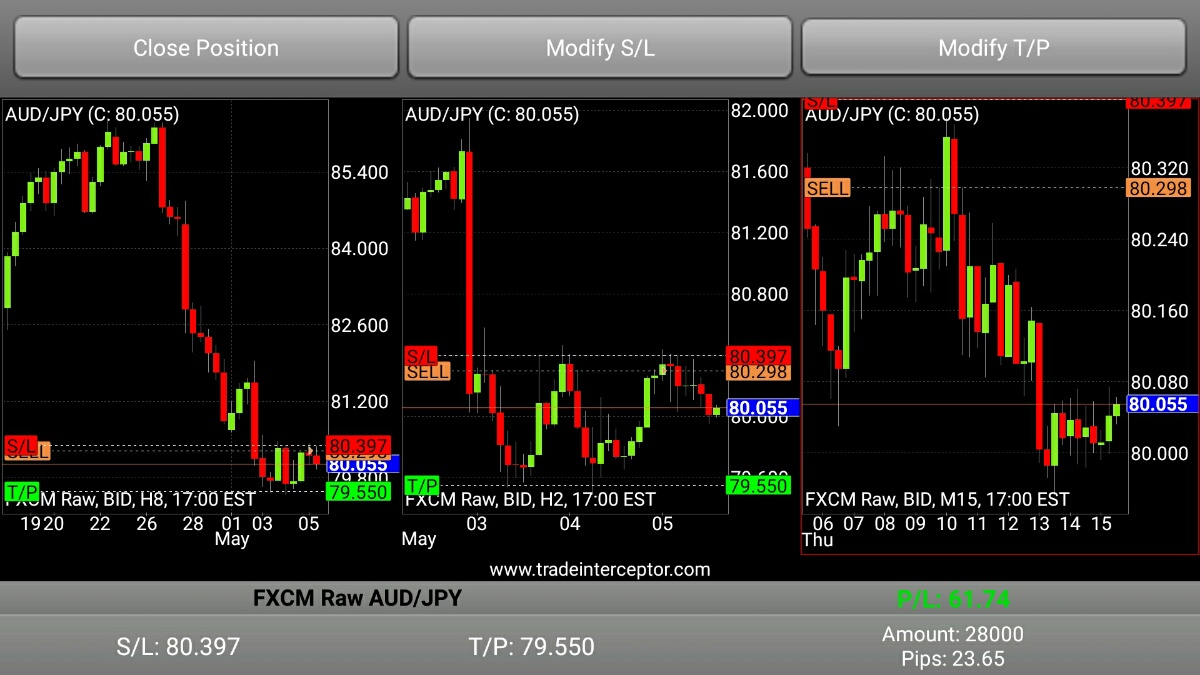Click the 79.550 take-profit price label on the H2 chart
Viewport: 1200px width, 675px height.
[x=759, y=486]
